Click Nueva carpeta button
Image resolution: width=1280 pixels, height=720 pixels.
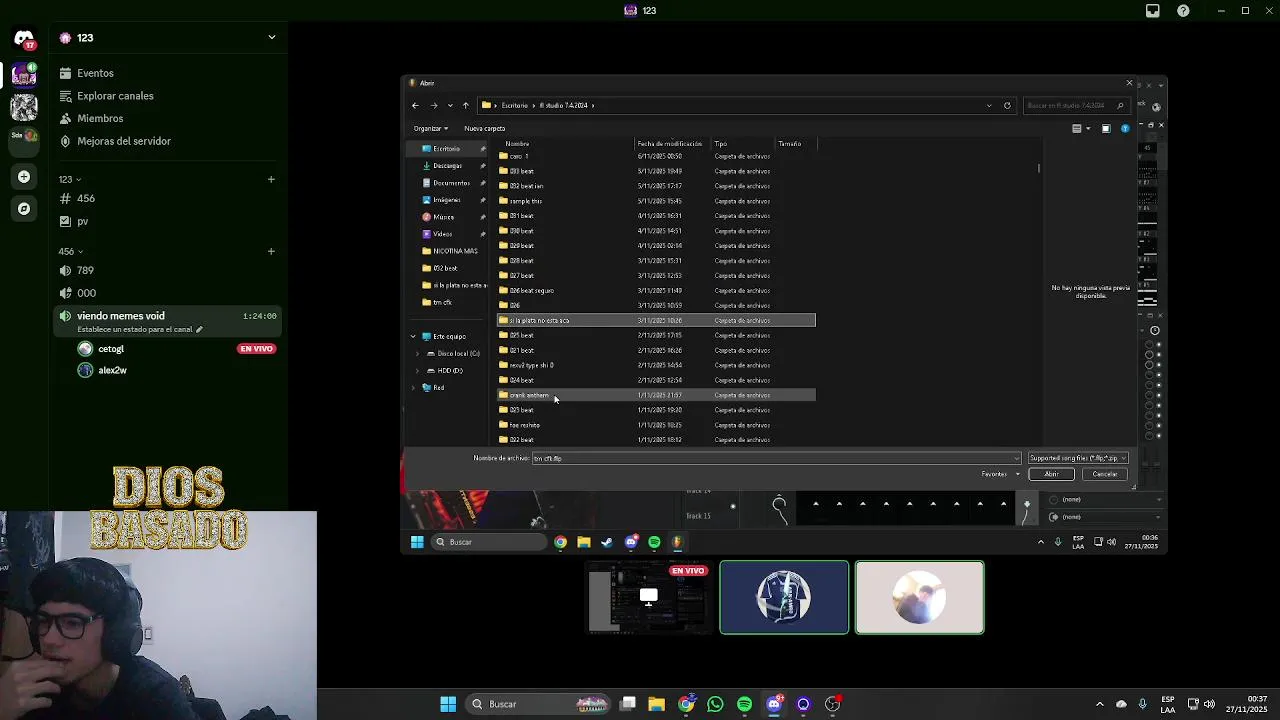pyautogui.click(x=485, y=128)
